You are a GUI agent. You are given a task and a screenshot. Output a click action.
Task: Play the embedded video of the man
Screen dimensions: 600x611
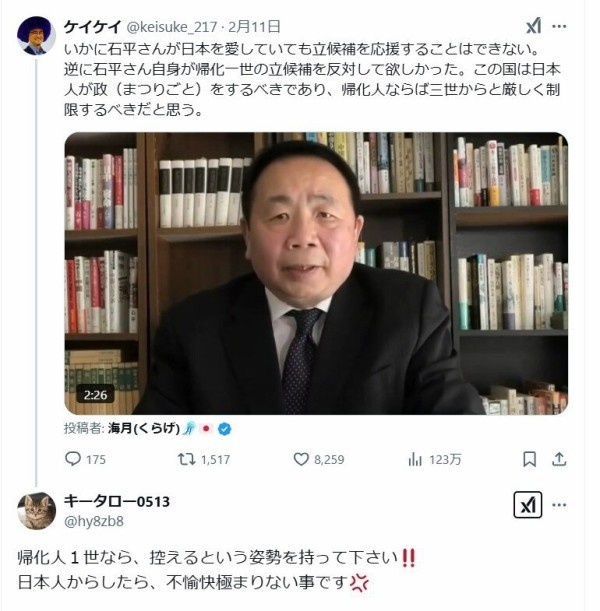[x=316, y=273]
